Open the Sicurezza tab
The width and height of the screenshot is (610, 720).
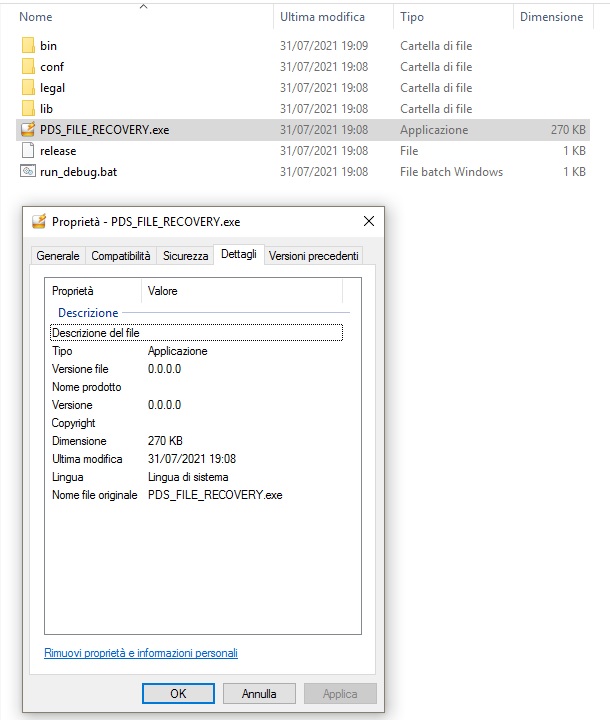186,256
